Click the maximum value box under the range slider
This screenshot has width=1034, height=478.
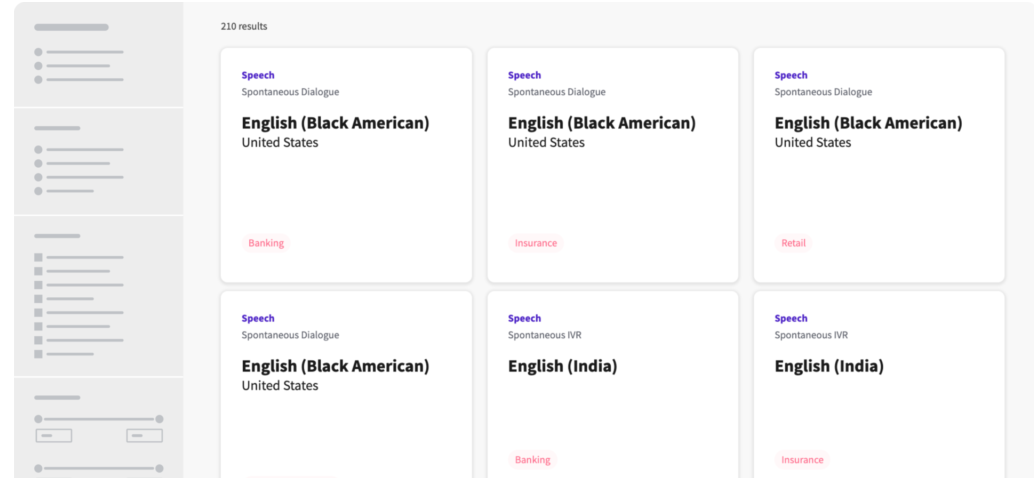tap(144, 436)
